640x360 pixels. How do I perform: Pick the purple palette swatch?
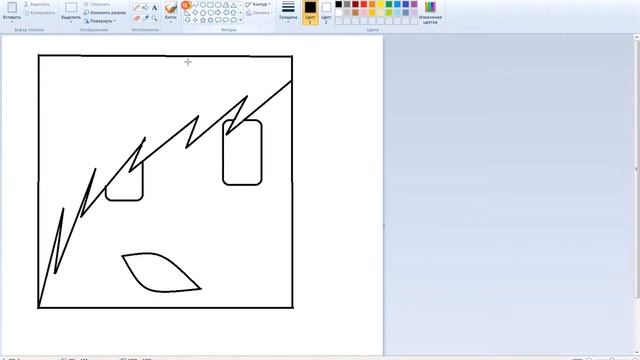point(414,4)
